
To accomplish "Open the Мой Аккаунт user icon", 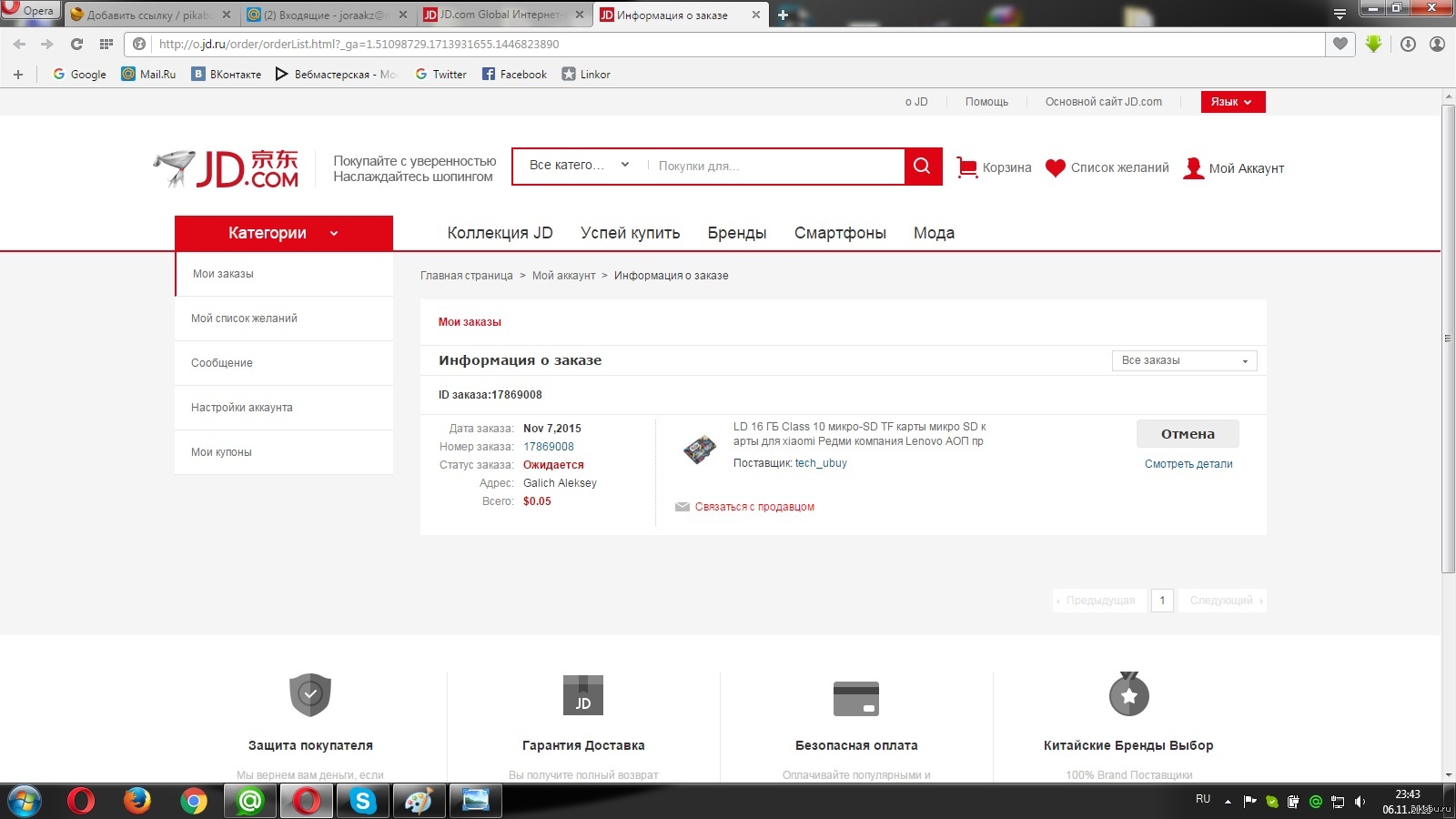I will tap(1193, 167).
